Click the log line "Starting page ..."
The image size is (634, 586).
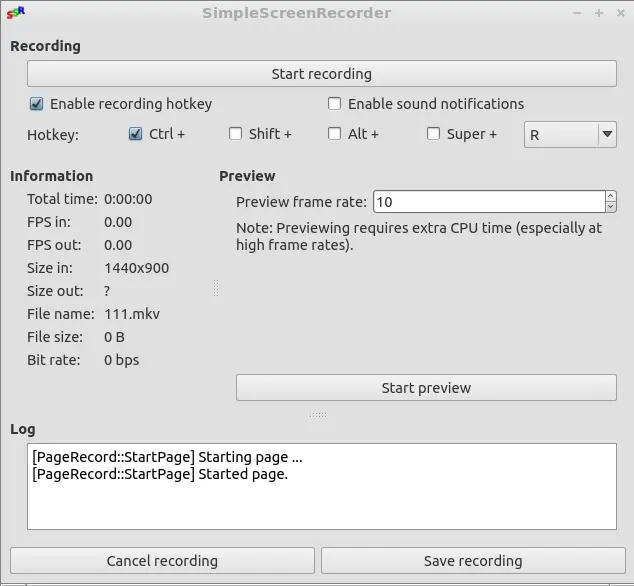(167, 457)
